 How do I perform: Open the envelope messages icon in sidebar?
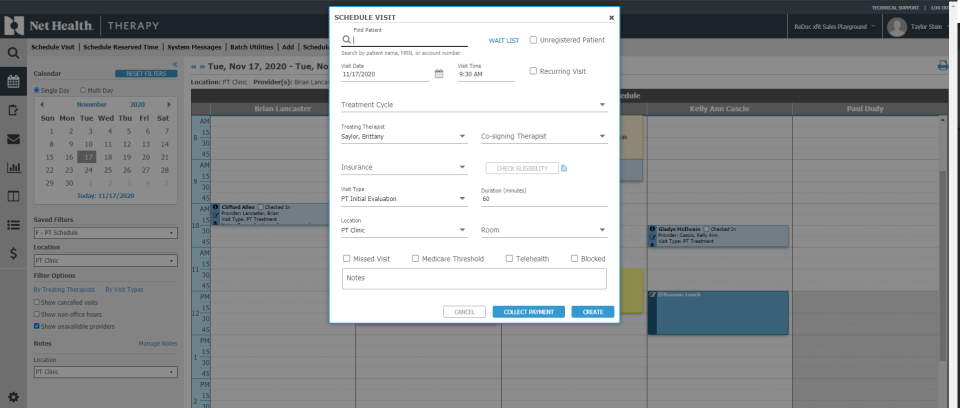(14, 139)
